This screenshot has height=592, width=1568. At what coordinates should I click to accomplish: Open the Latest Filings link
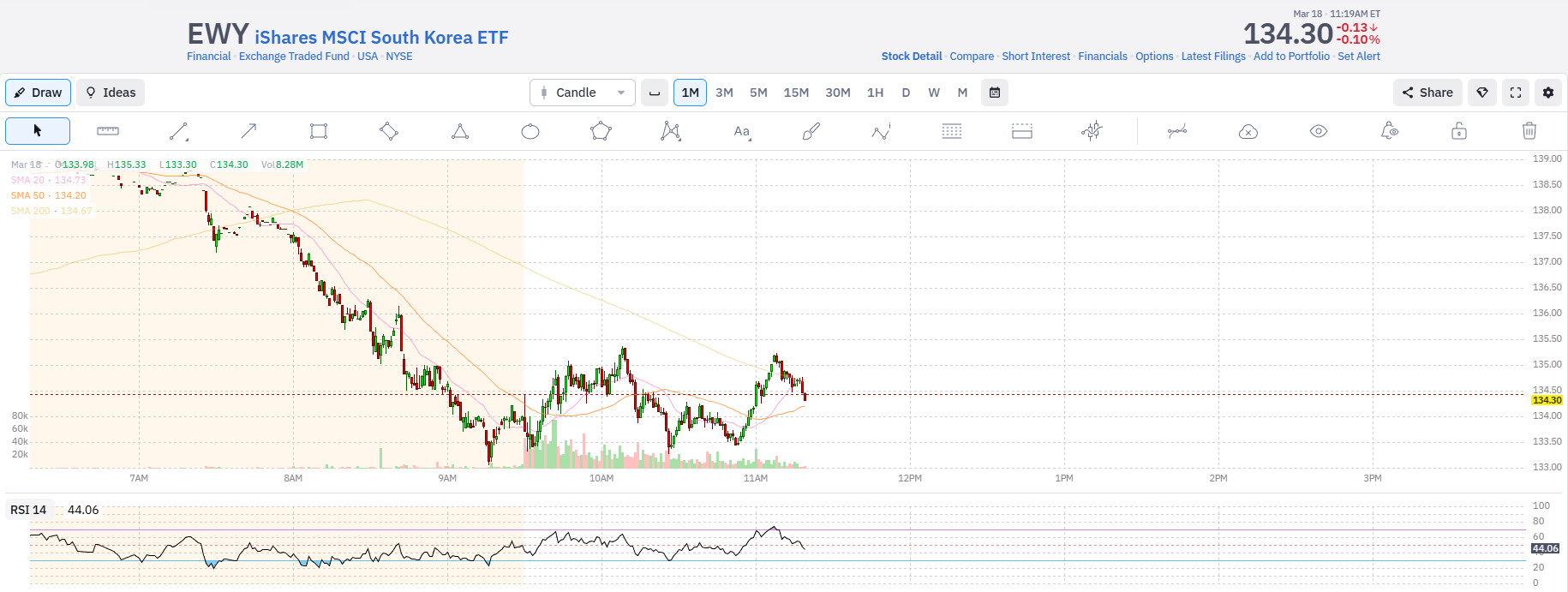click(1213, 57)
